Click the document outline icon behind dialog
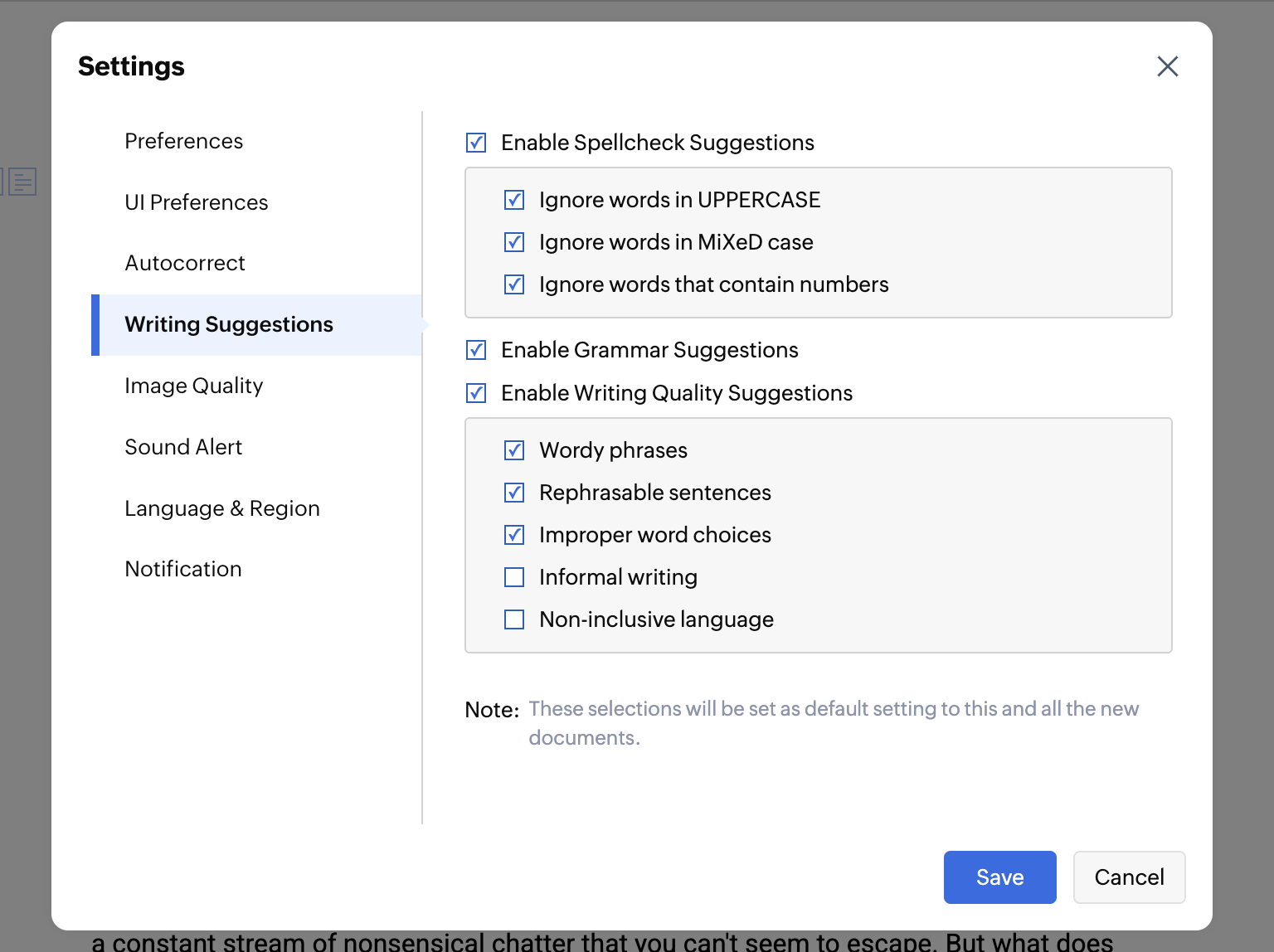 22,182
